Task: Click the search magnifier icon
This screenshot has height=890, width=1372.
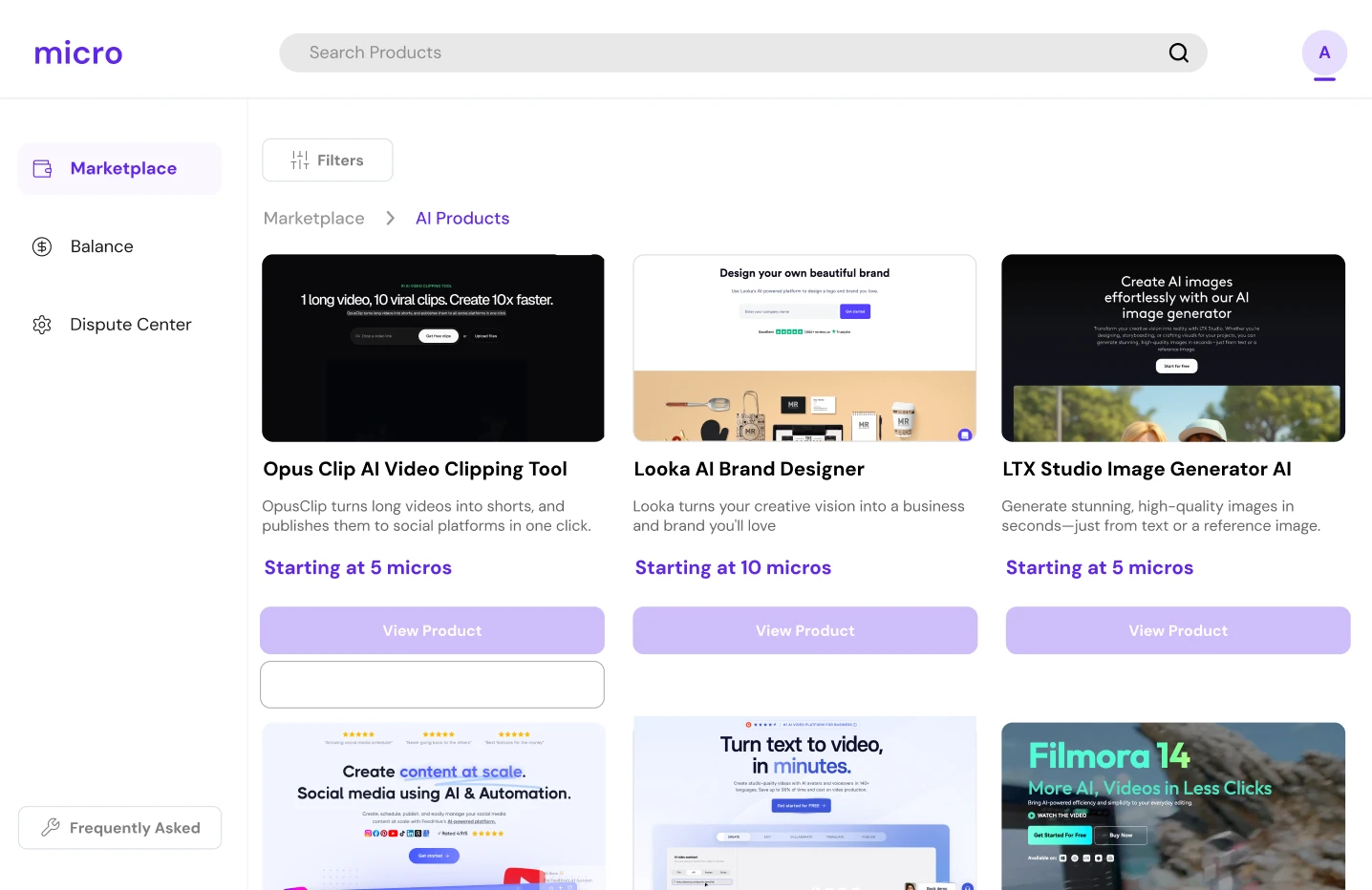Action: click(x=1178, y=53)
